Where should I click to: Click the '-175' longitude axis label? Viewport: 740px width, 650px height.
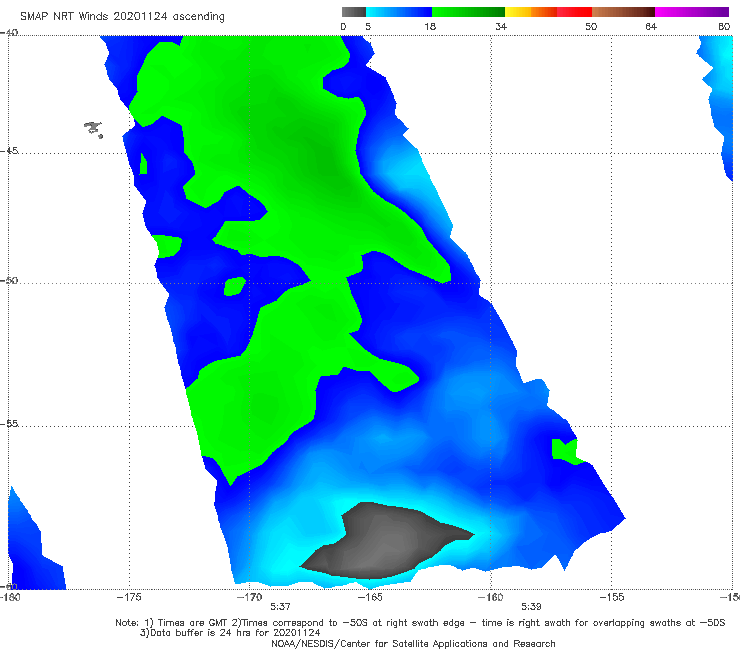pyautogui.click(x=129, y=597)
